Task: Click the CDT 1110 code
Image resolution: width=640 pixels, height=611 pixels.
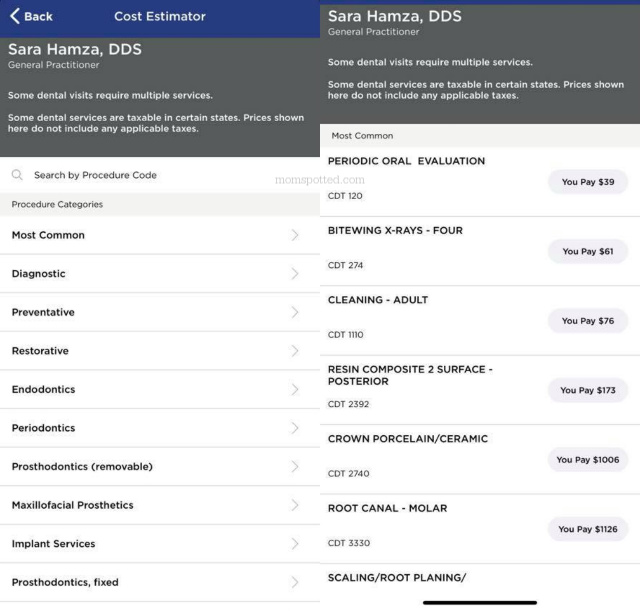Action: (345, 335)
